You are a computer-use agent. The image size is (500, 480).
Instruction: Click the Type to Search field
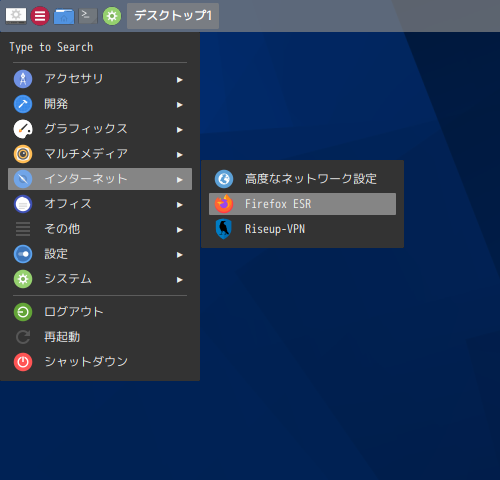pyautogui.click(x=100, y=47)
